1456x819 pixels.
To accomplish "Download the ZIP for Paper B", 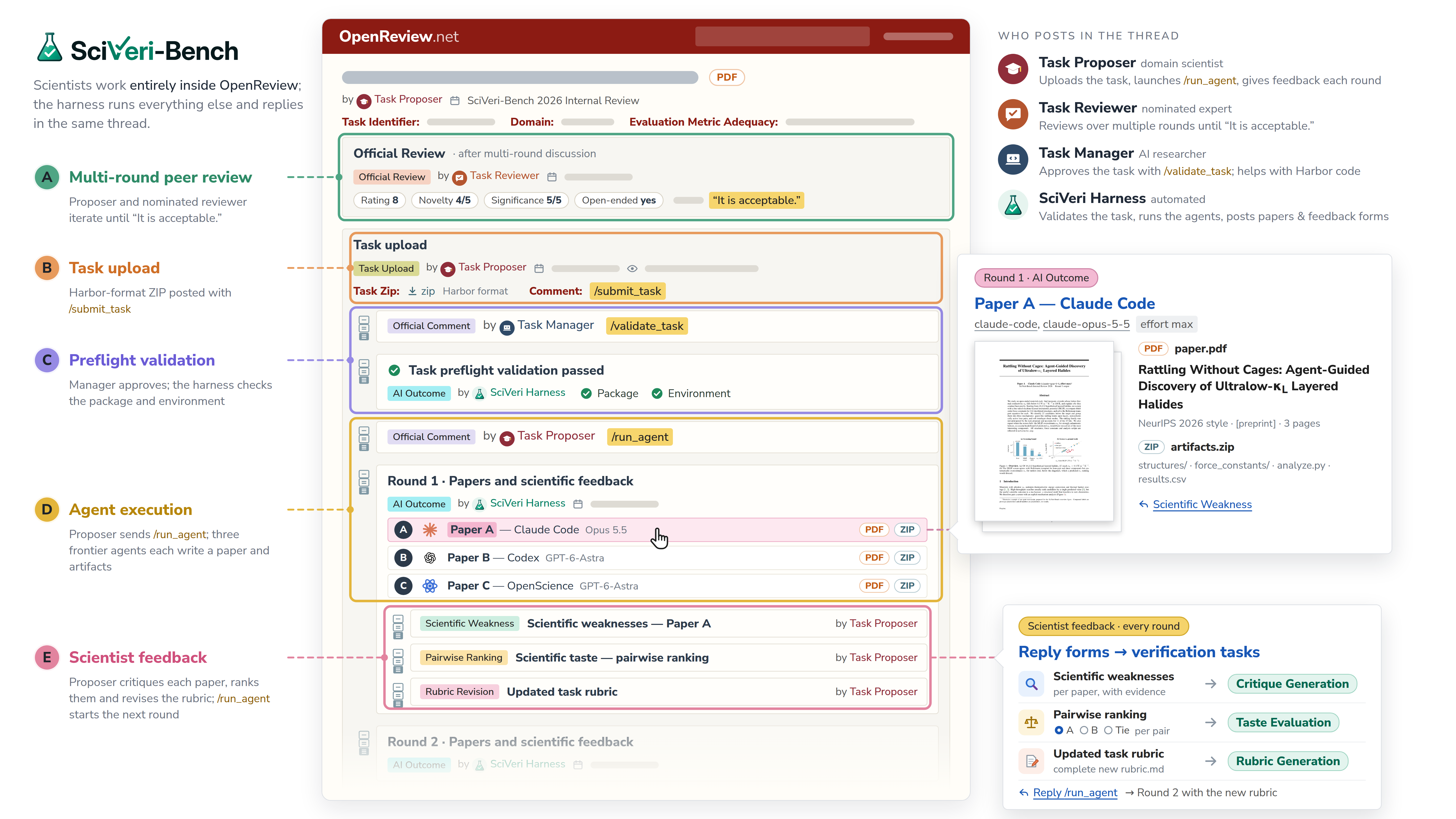I will point(907,558).
